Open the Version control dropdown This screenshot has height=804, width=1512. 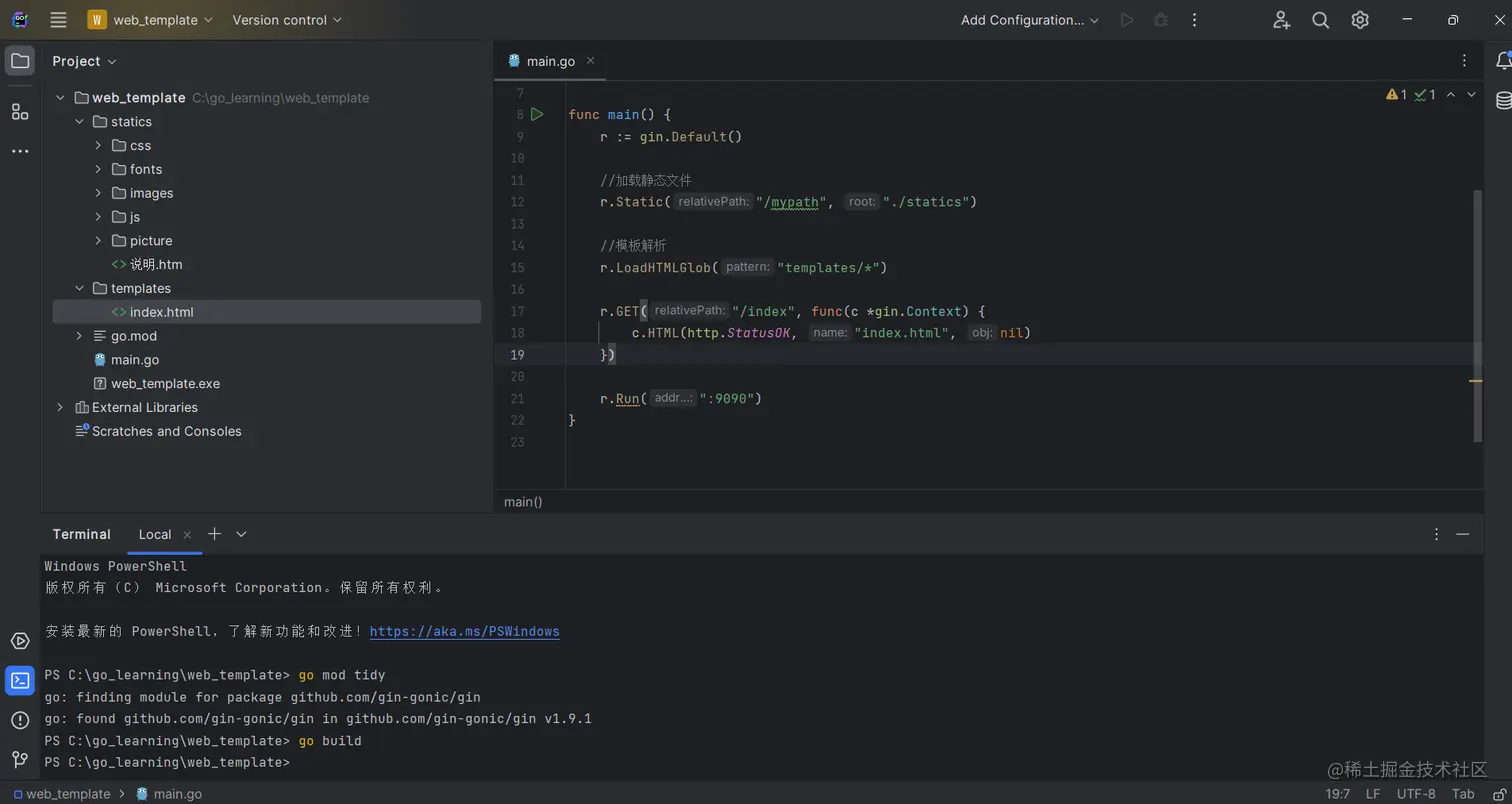[287, 20]
